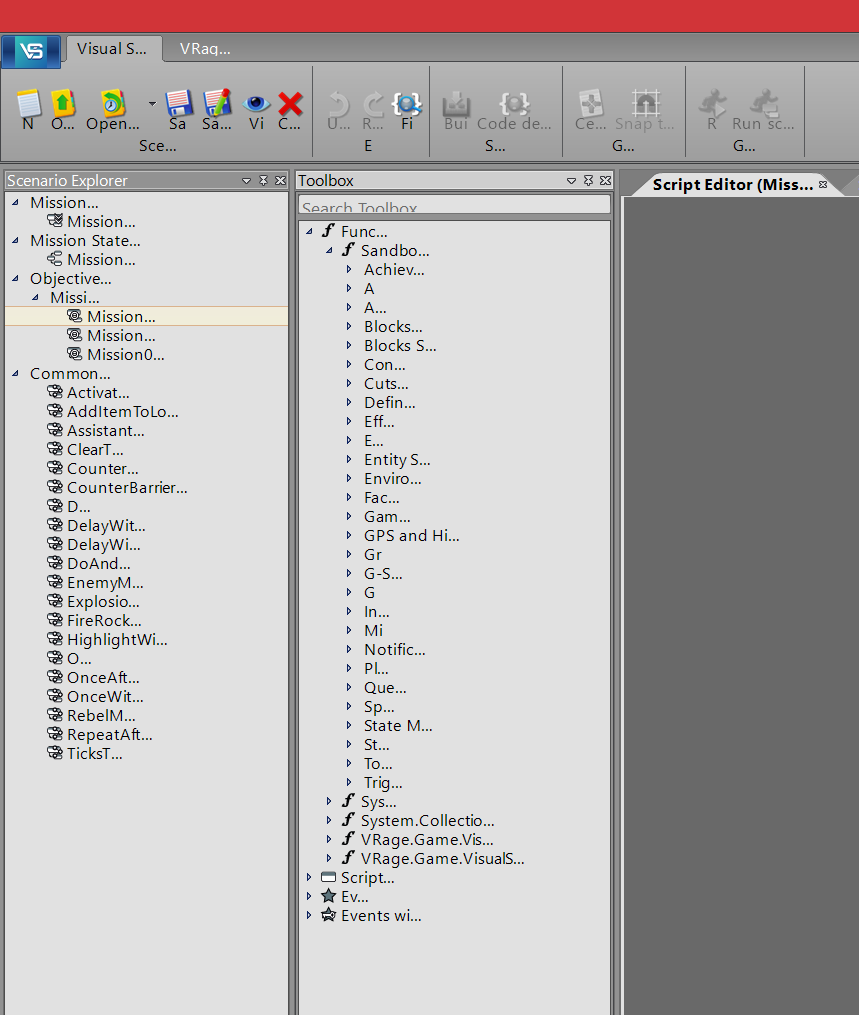Expand the Blocks S... toolbox category
This screenshot has height=1015, width=859.
coord(349,346)
